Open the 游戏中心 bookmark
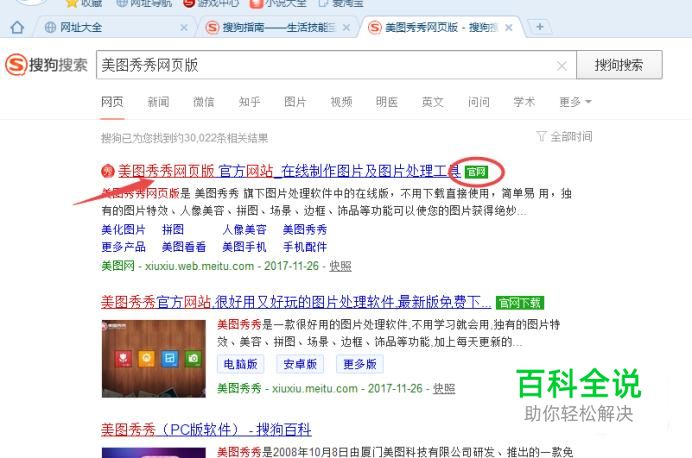The image size is (692, 458). 211,3
